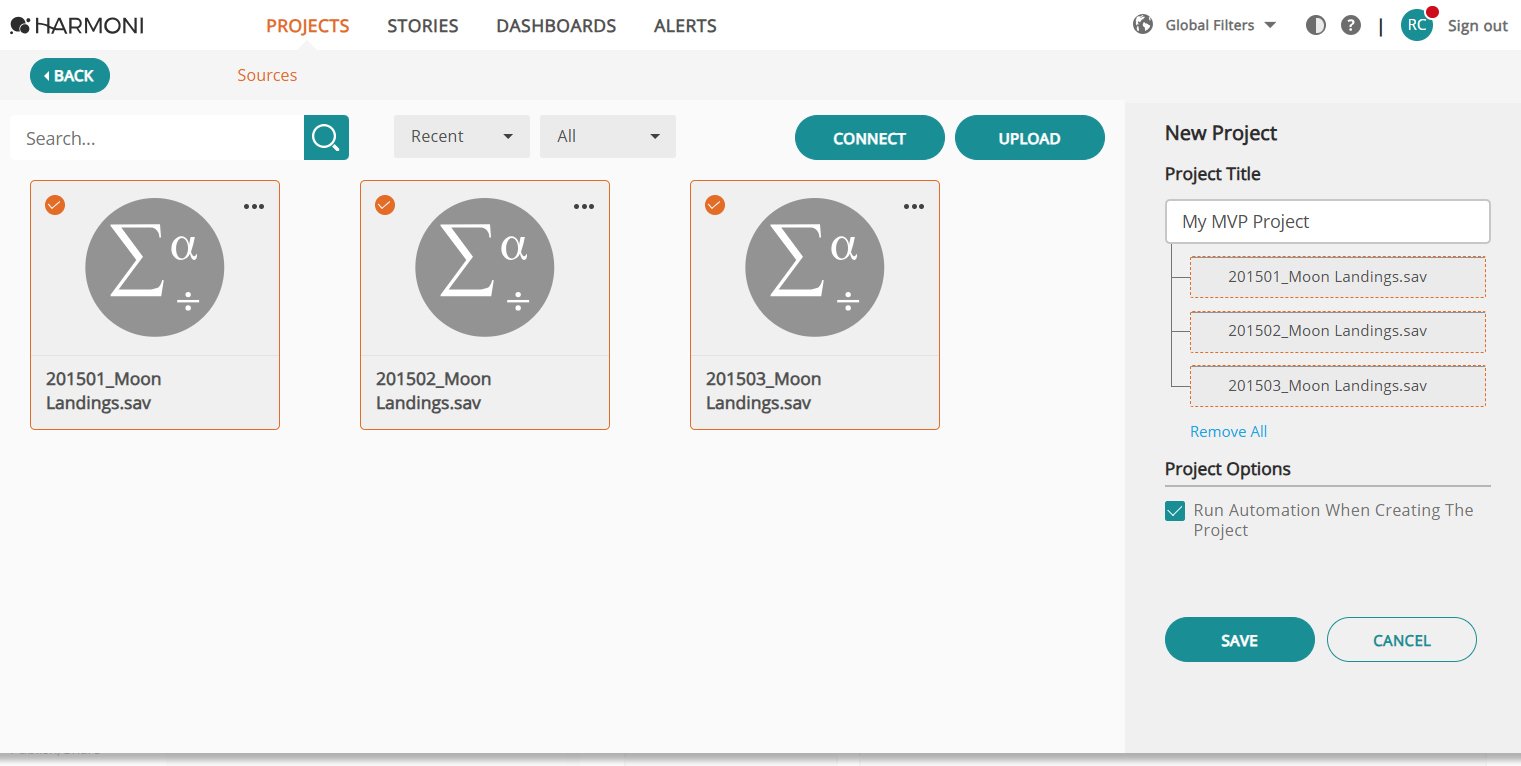Viewport: 1521px width, 766px height.
Task: Open the Global Filters dropdown arrow
Action: coord(1270,25)
